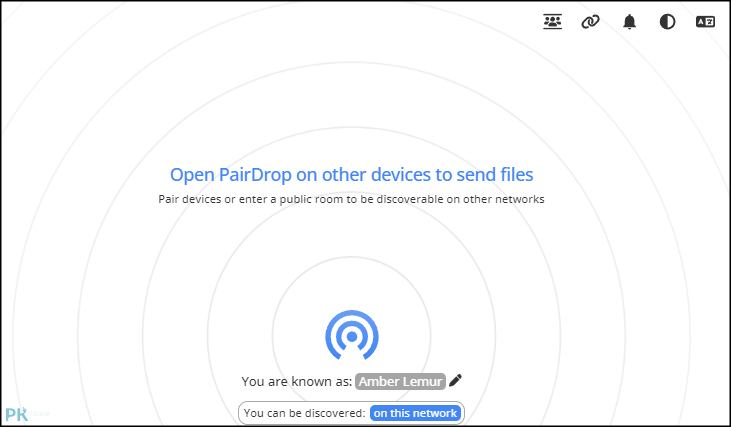Click the "Pair devices or enter a public room" text

(352, 199)
